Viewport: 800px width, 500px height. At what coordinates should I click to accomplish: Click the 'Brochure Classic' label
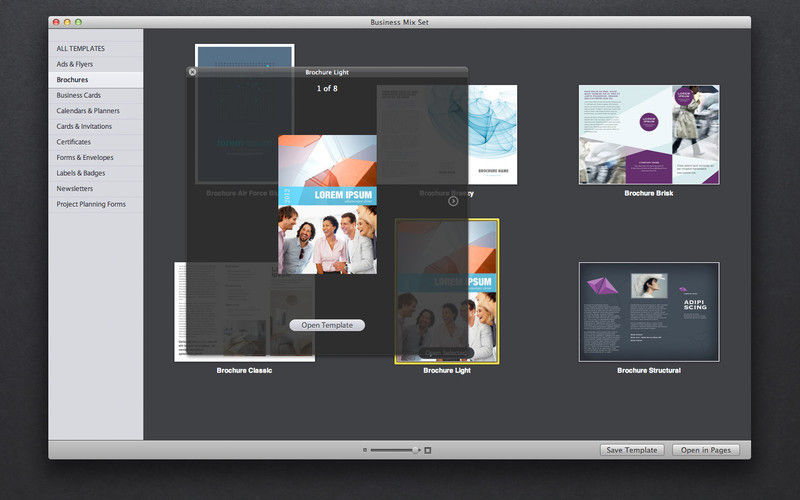pyautogui.click(x=244, y=370)
